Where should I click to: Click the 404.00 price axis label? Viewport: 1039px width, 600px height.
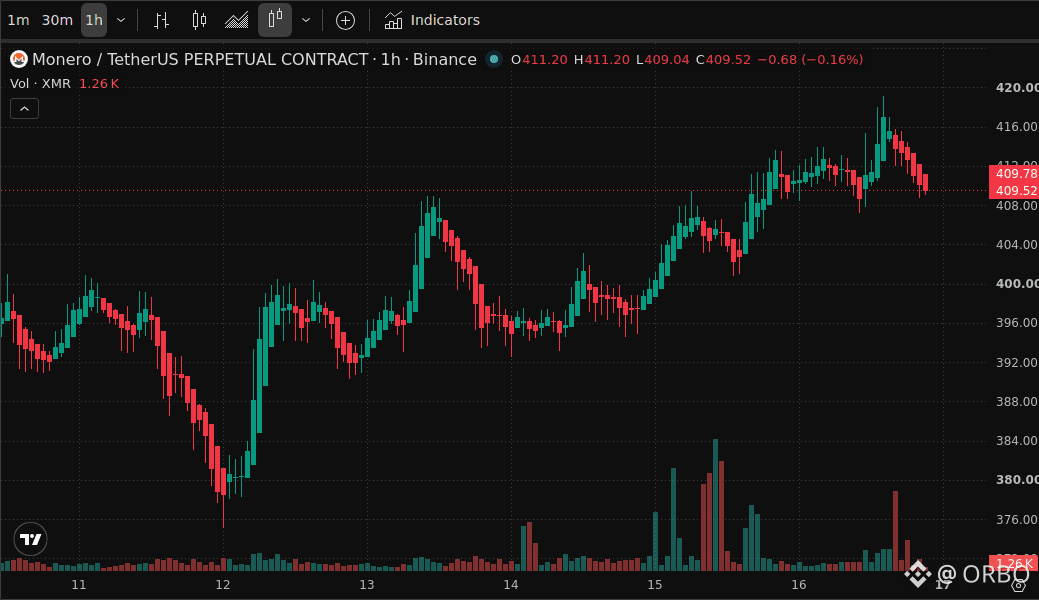[x=1016, y=245]
